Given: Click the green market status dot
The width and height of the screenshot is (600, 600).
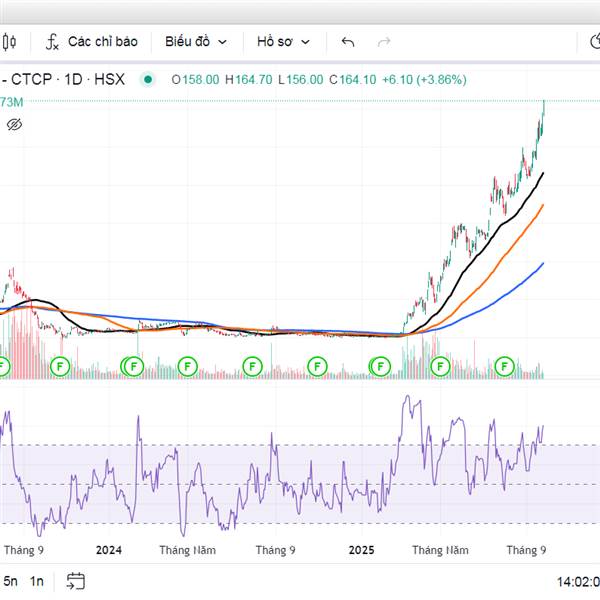Looking at the screenshot, I should (149, 79).
